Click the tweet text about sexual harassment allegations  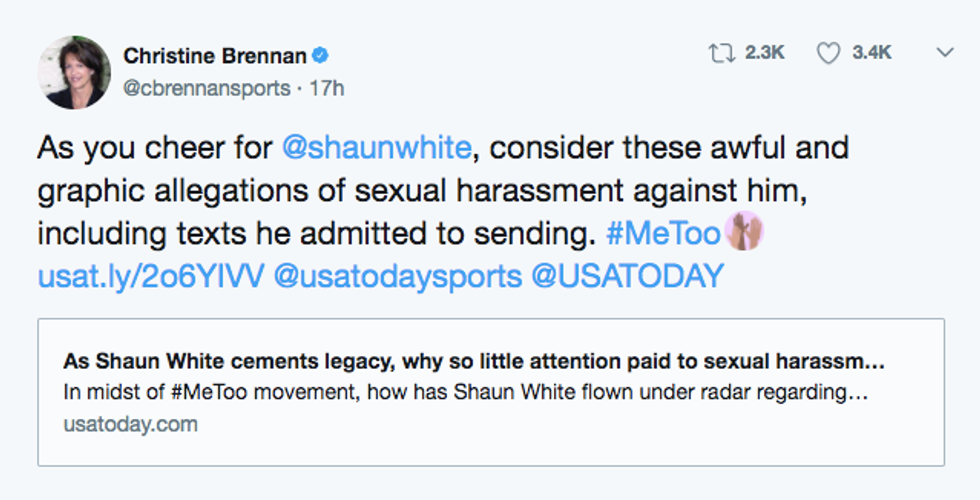click(440, 191)
